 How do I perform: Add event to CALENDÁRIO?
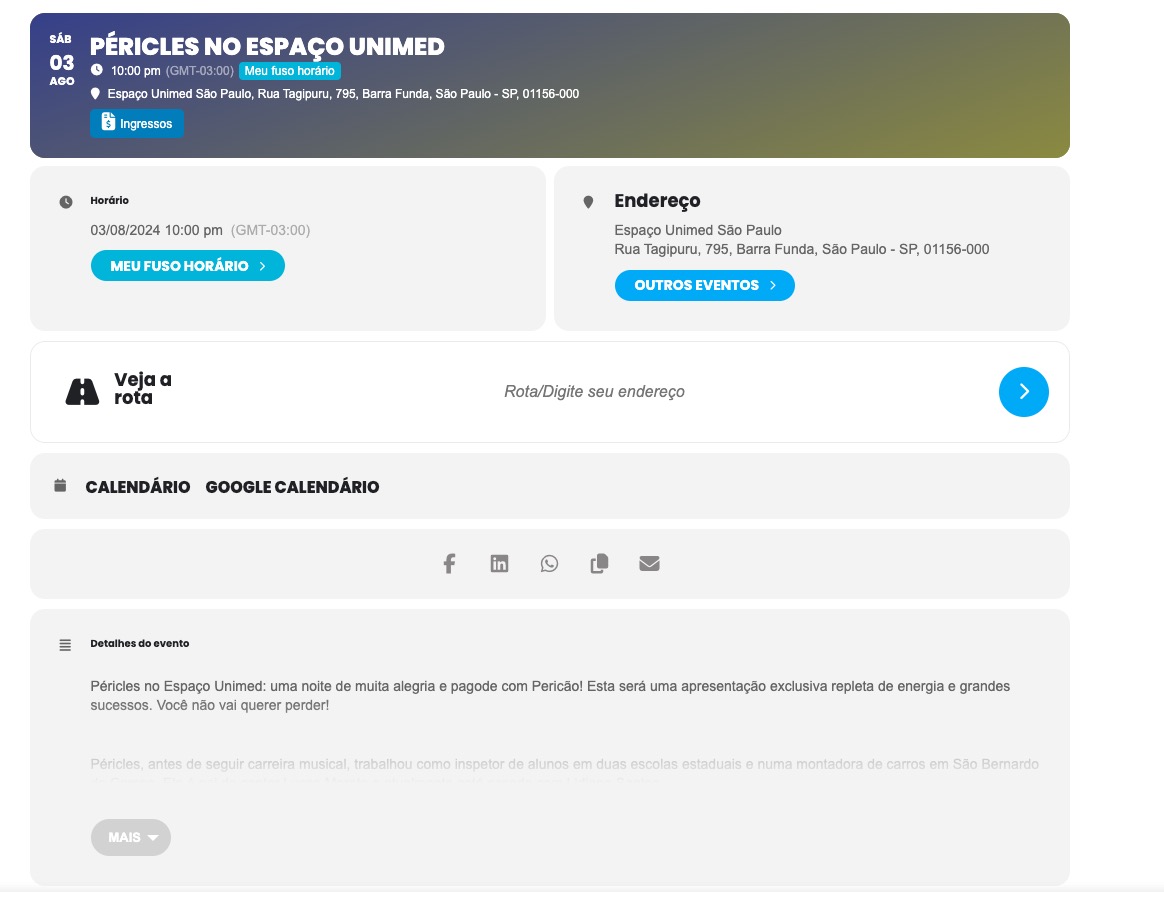coord(138,487)
